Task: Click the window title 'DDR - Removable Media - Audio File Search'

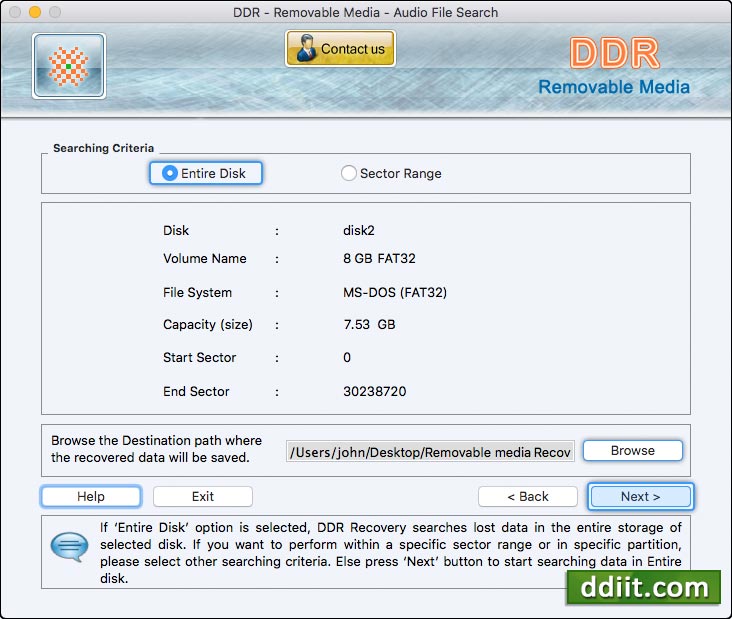Action: [366, 13]
